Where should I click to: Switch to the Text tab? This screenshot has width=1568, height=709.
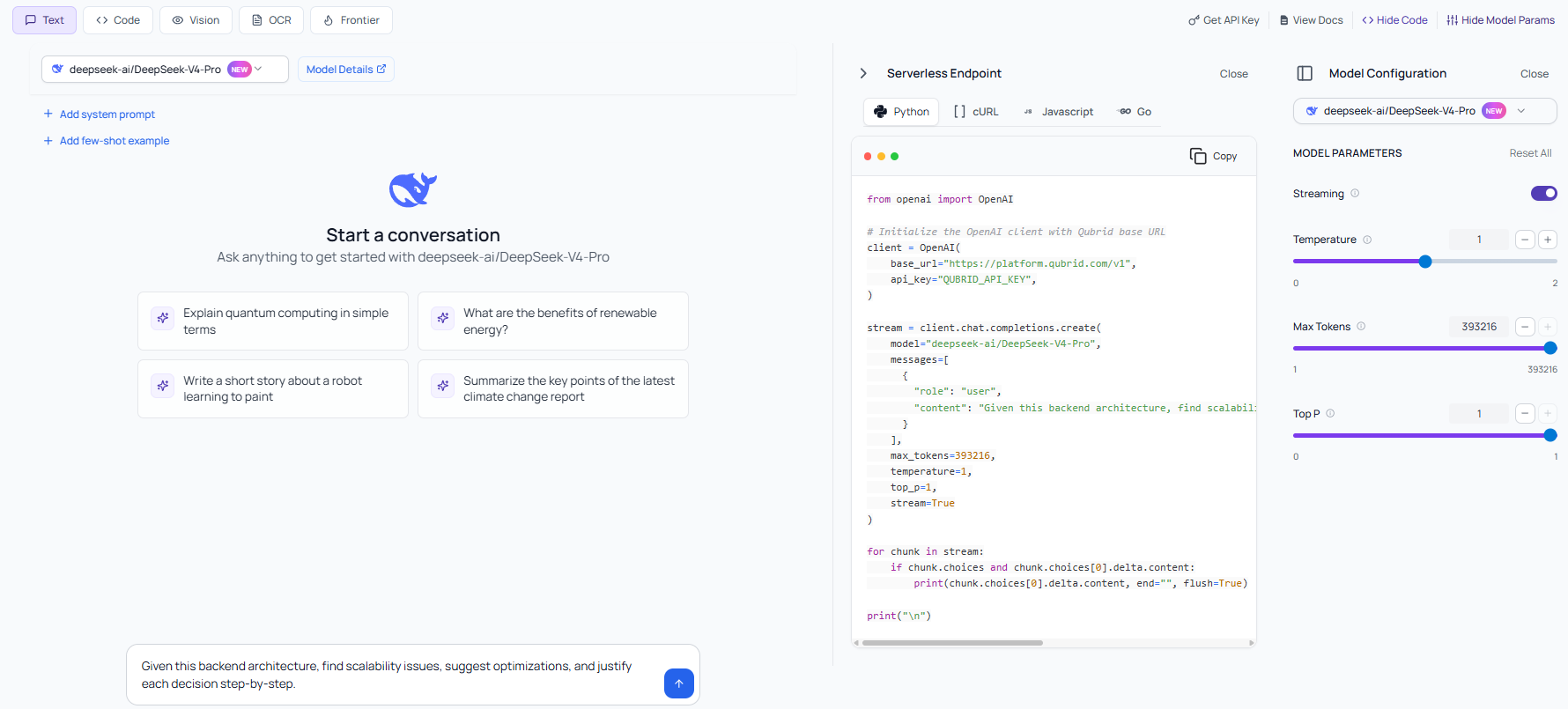45,20
